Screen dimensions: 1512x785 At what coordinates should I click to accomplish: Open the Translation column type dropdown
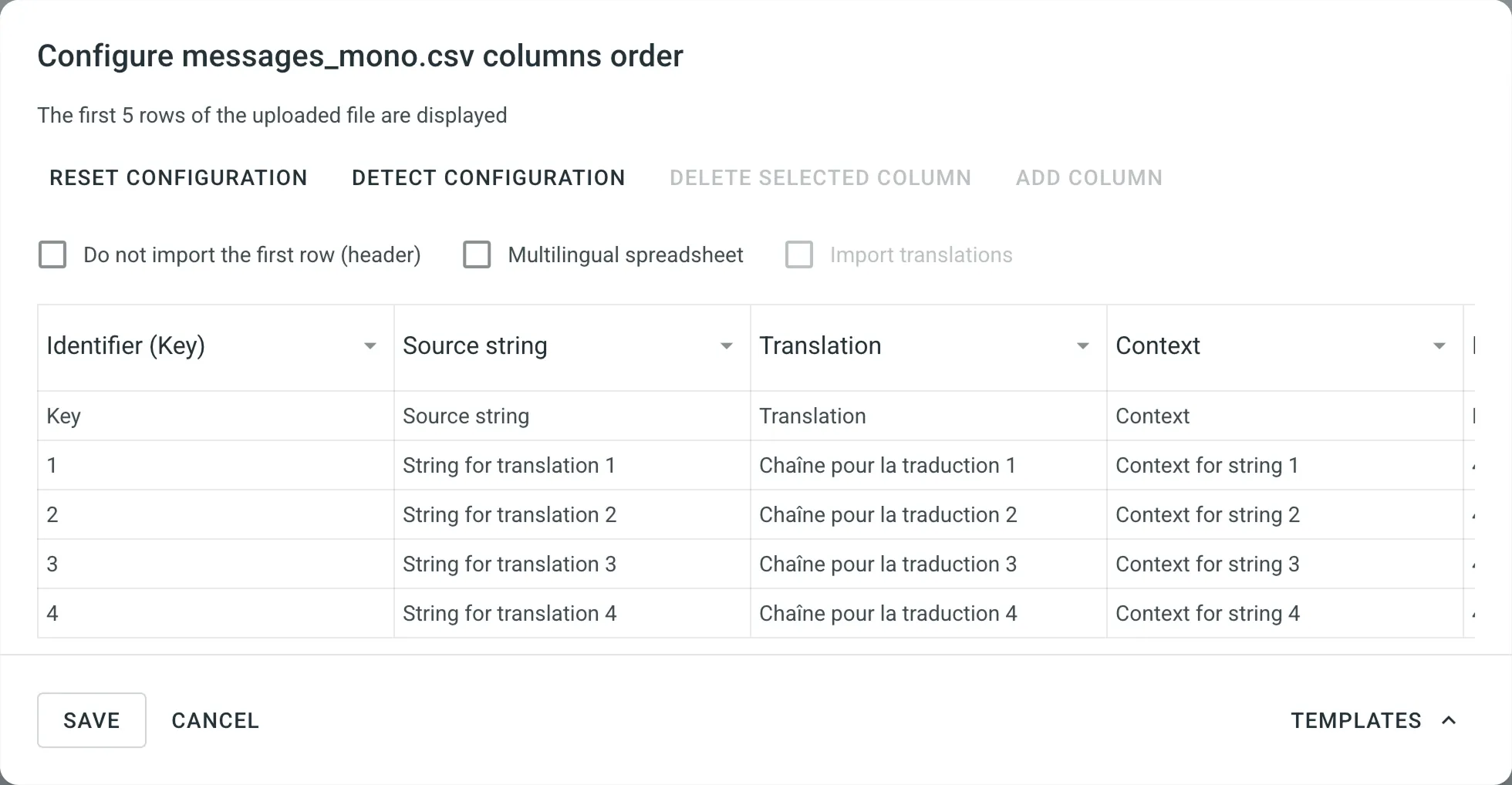929,346
